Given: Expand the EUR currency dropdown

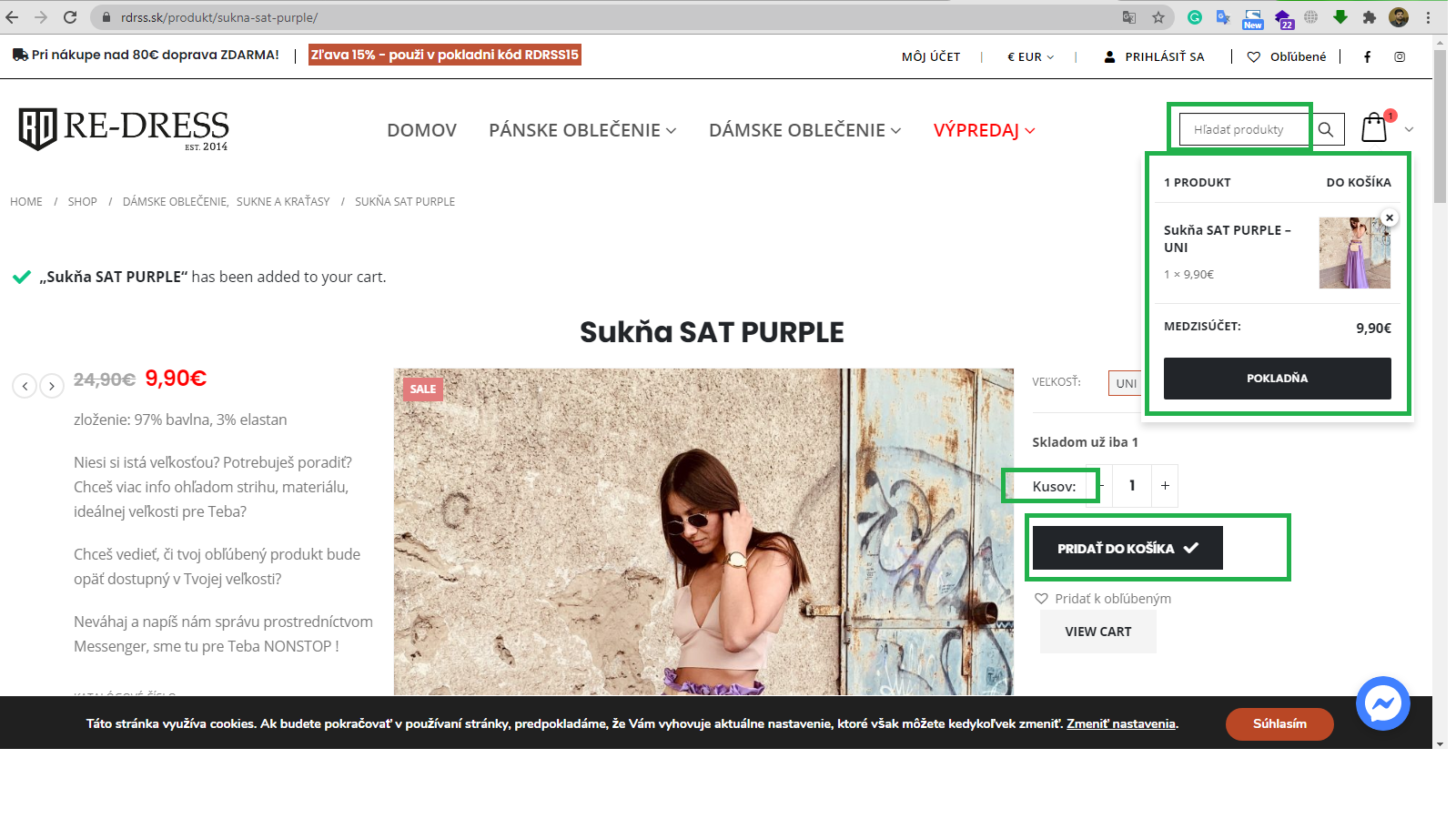Looking at the screenshot, I should [x=1030, y=56].
